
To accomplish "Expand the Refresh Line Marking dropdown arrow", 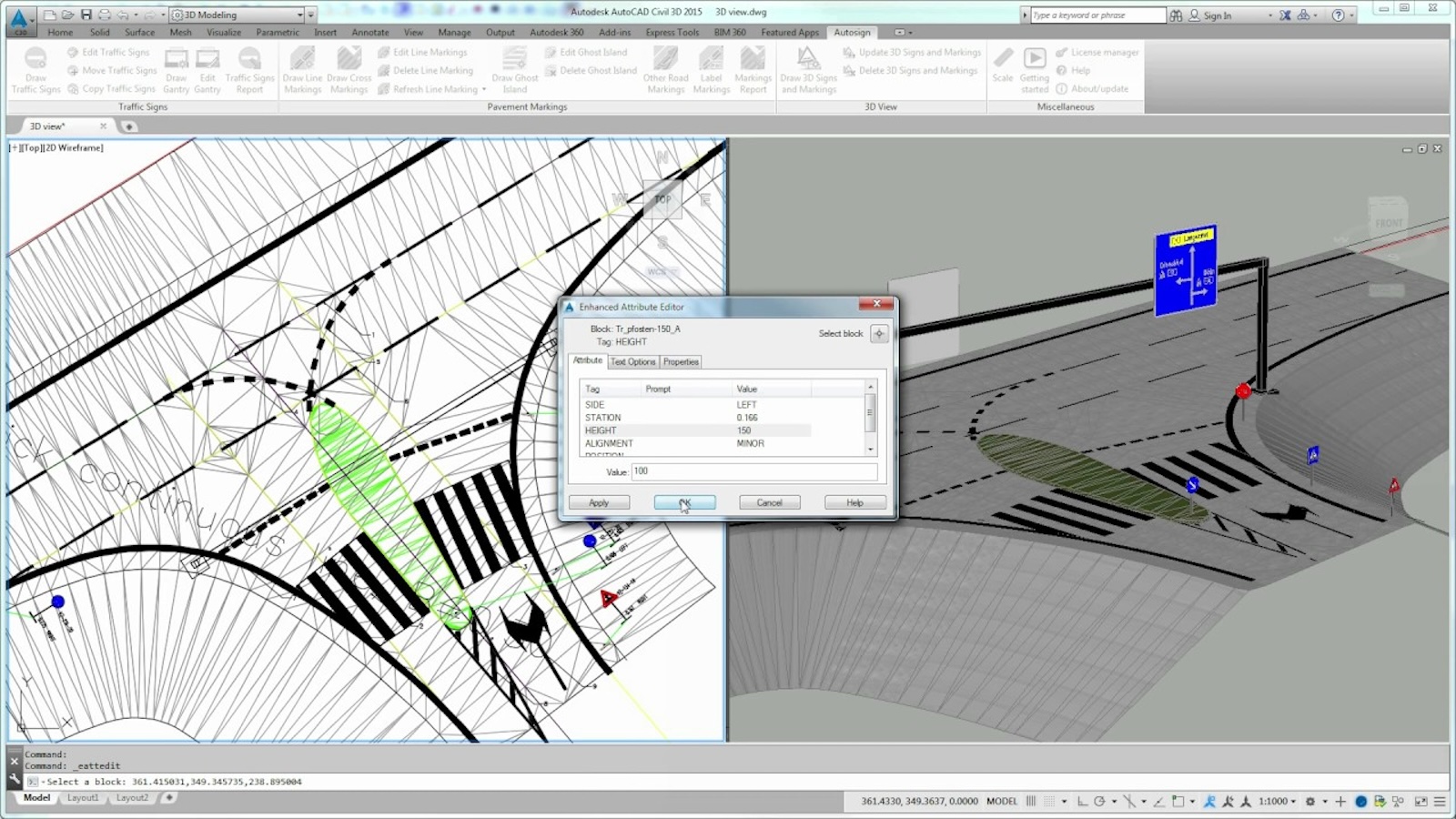I will coord(484,89).
